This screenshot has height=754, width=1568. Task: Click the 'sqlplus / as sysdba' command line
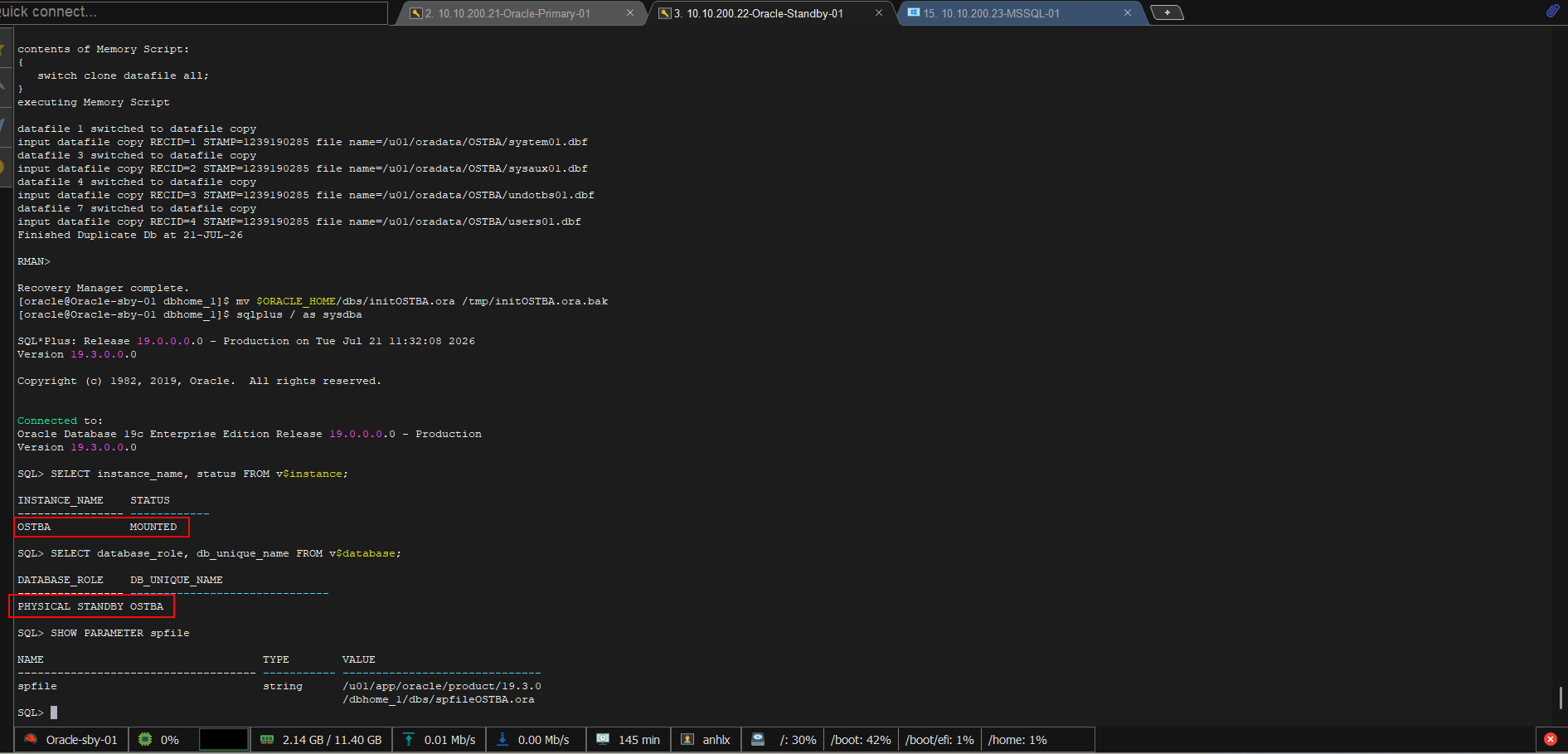coord(190,314)
